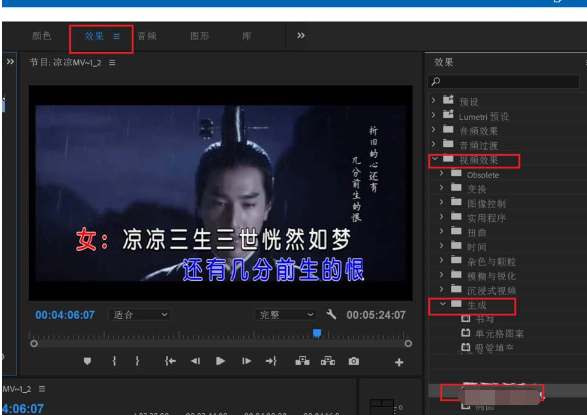Click the 节目: 凉凉MV~1_2 panel title
Screen dimensions: 587x415
pyautogui.click(x=66, y=62)
